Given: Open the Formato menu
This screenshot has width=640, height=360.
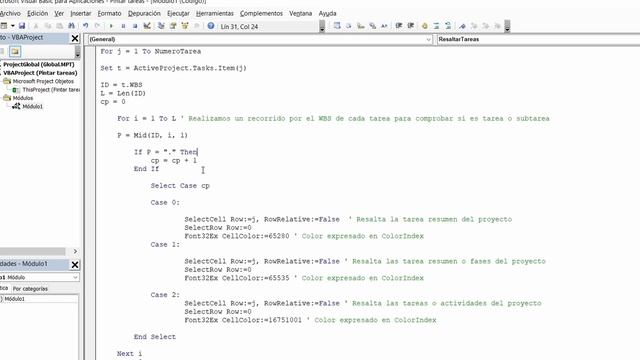Looking at the screenshot, I should [109, 13].
